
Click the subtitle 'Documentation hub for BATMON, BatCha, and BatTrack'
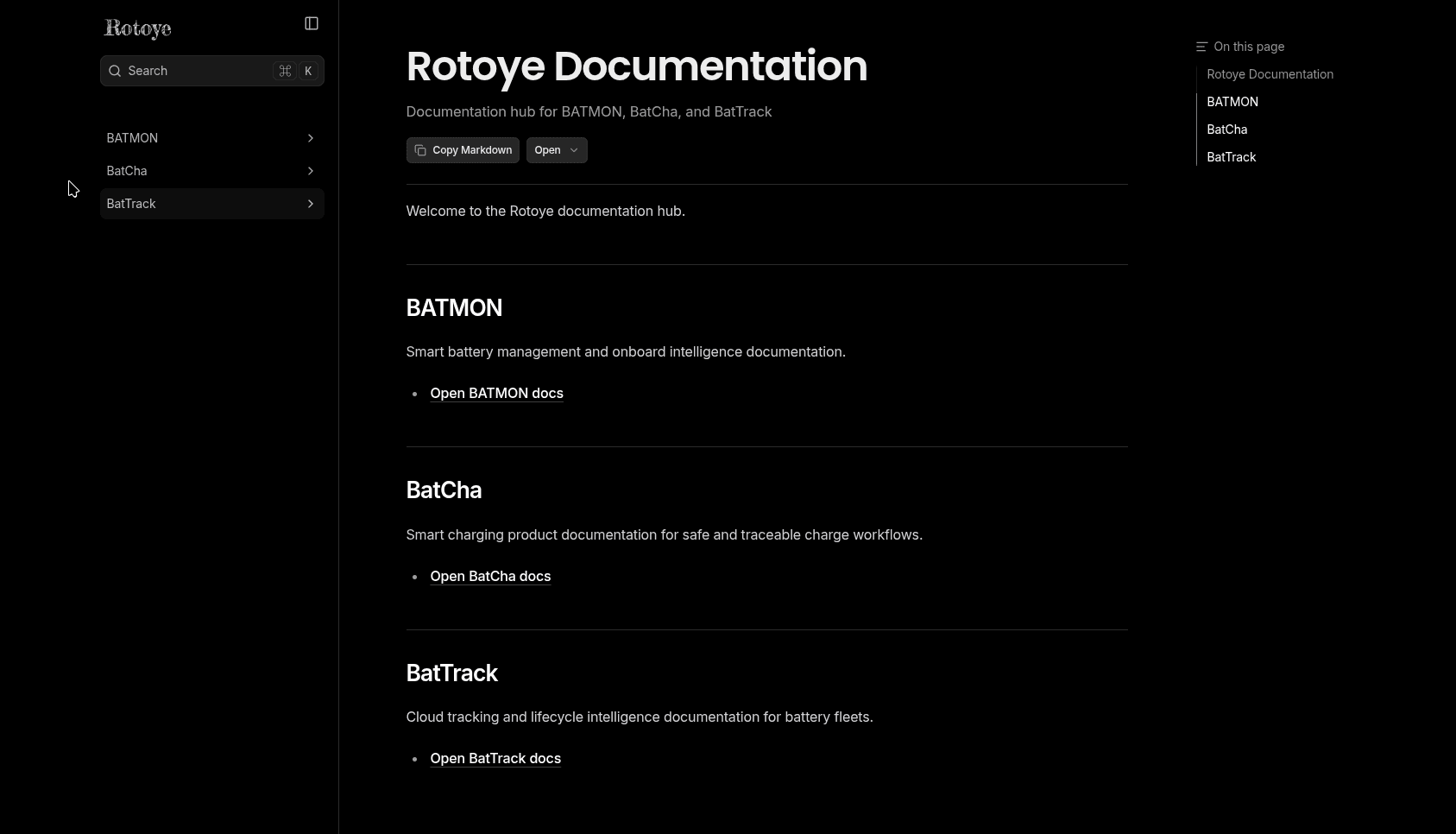[x=589, y=112]
